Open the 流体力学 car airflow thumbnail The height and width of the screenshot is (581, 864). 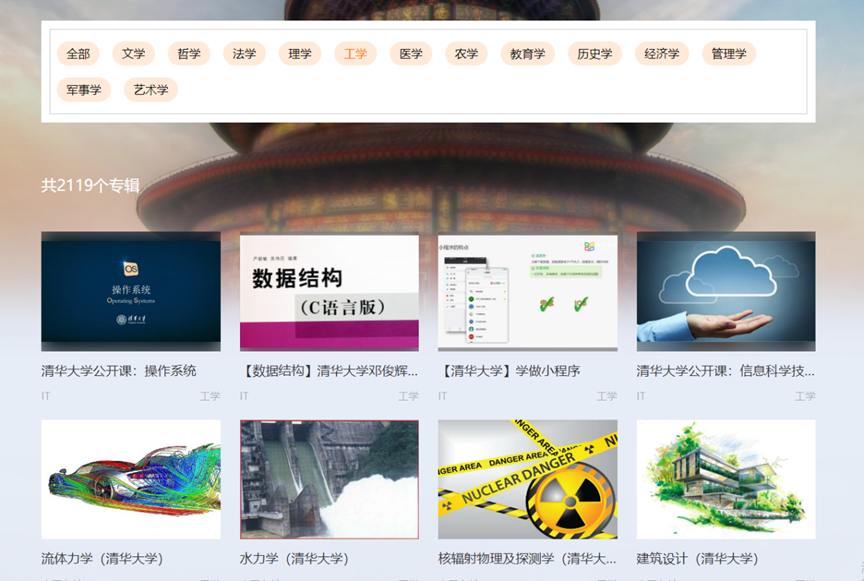pos(130,479)
